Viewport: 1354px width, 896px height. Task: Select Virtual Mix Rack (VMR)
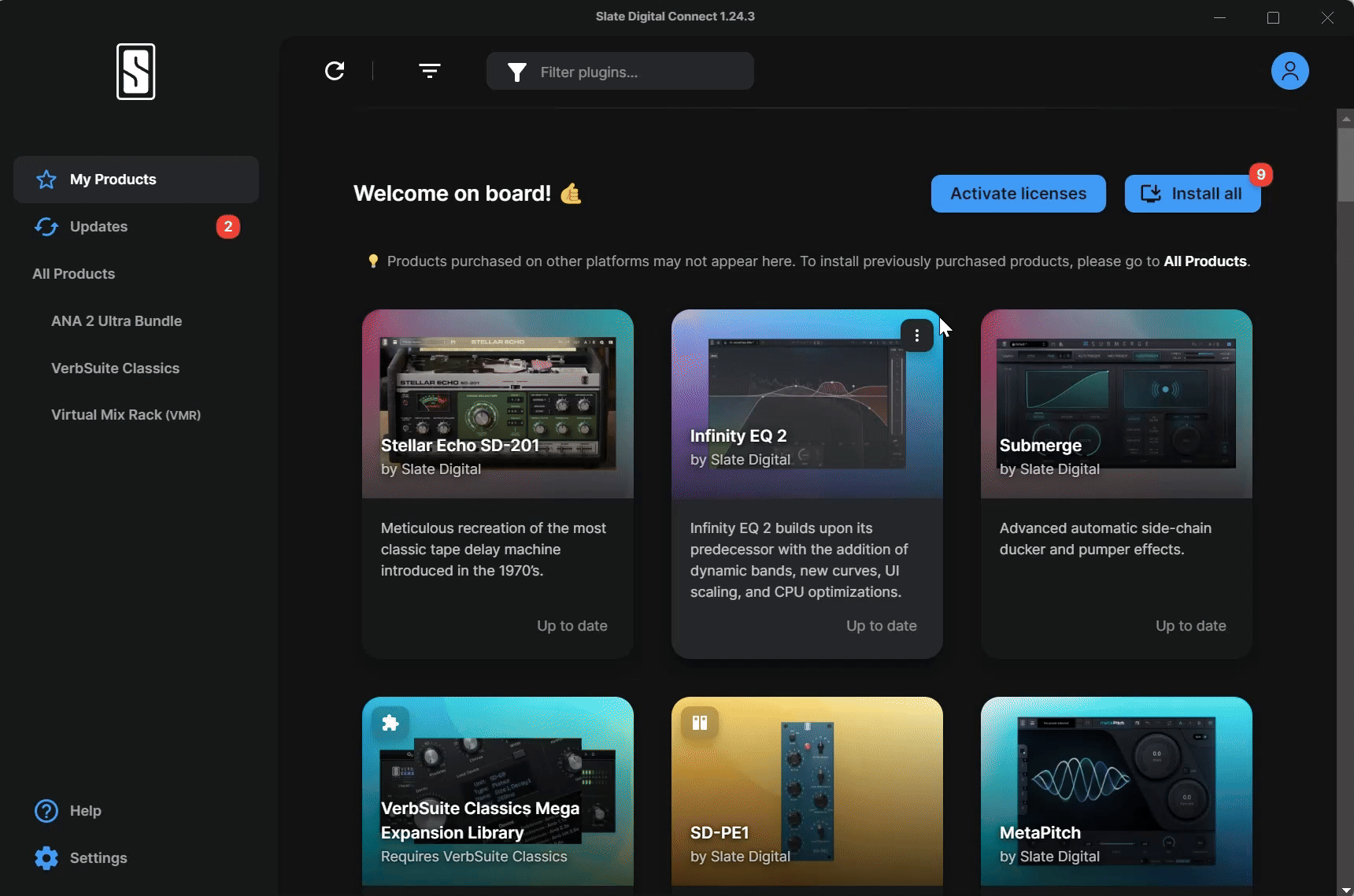tap(126, 415)
